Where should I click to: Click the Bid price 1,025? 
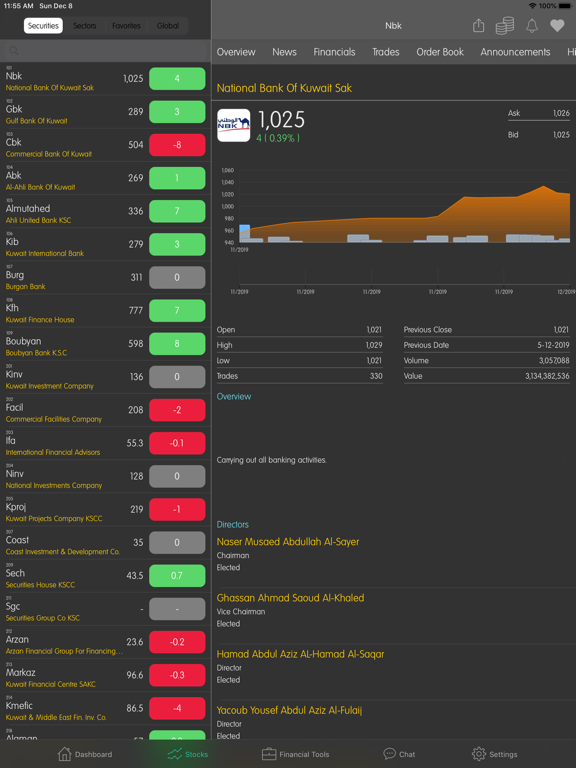561,135
